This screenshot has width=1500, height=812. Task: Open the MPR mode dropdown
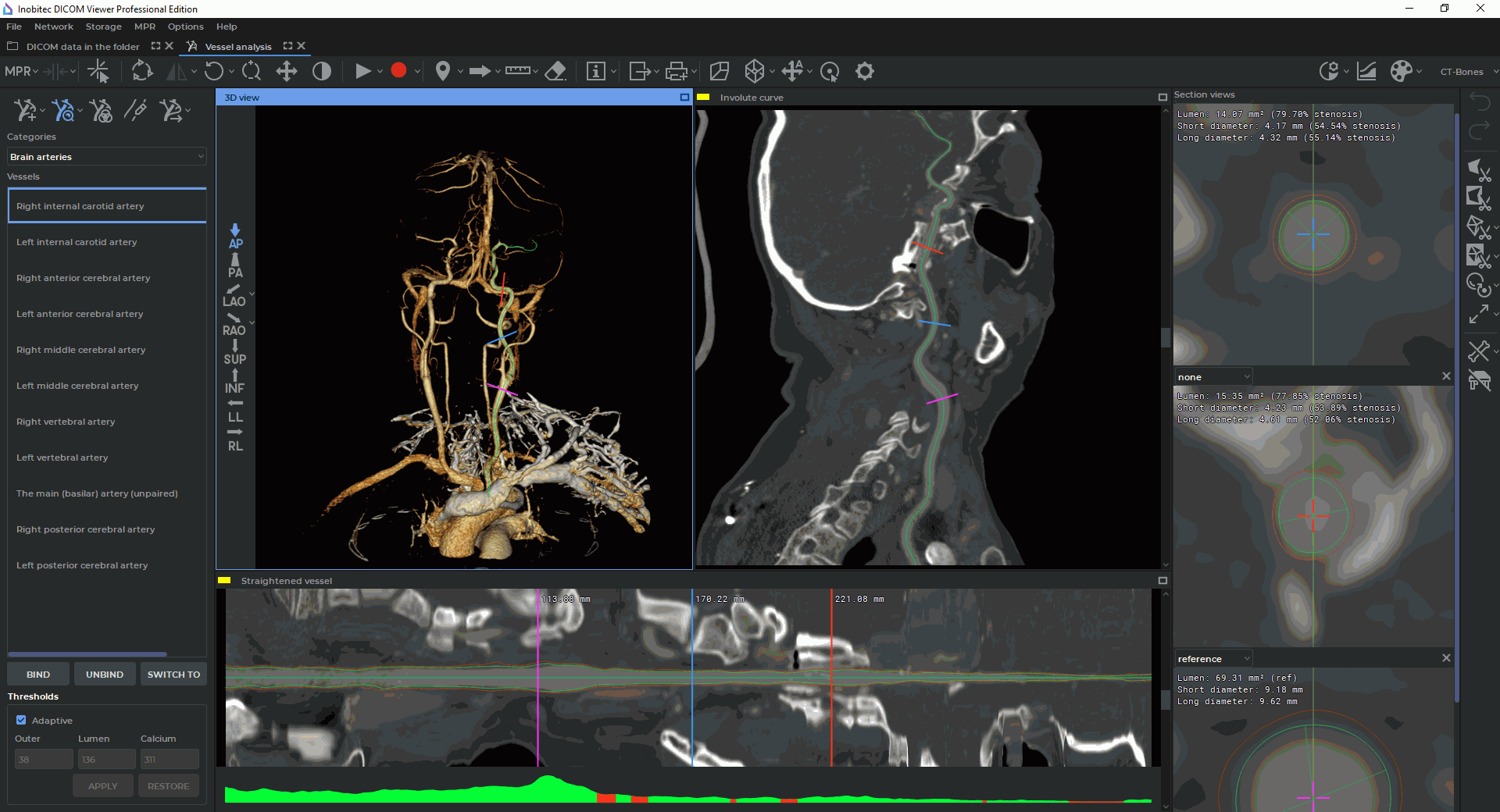click(x=22, y=71)
